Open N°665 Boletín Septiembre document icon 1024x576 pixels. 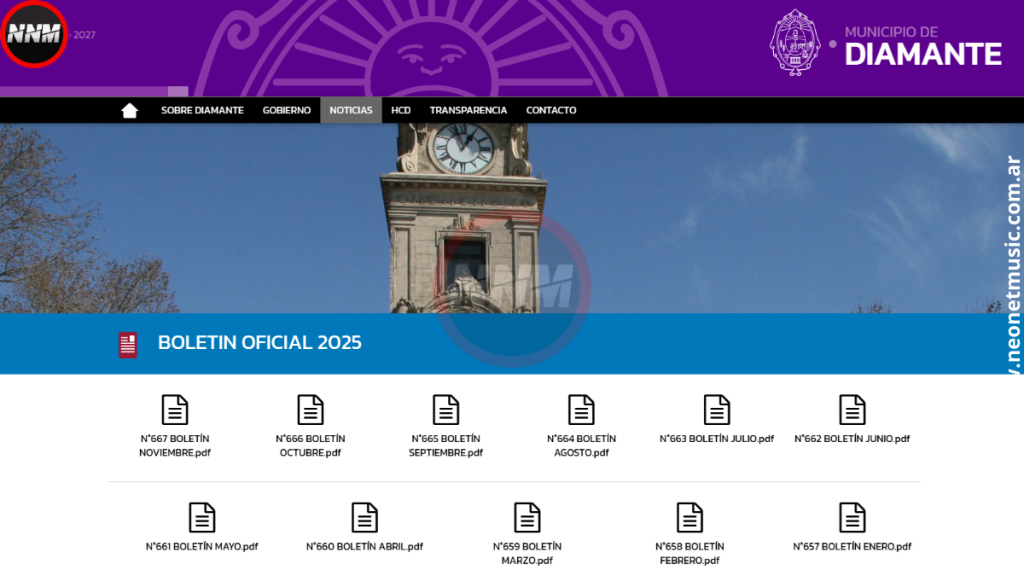point(446,409)
